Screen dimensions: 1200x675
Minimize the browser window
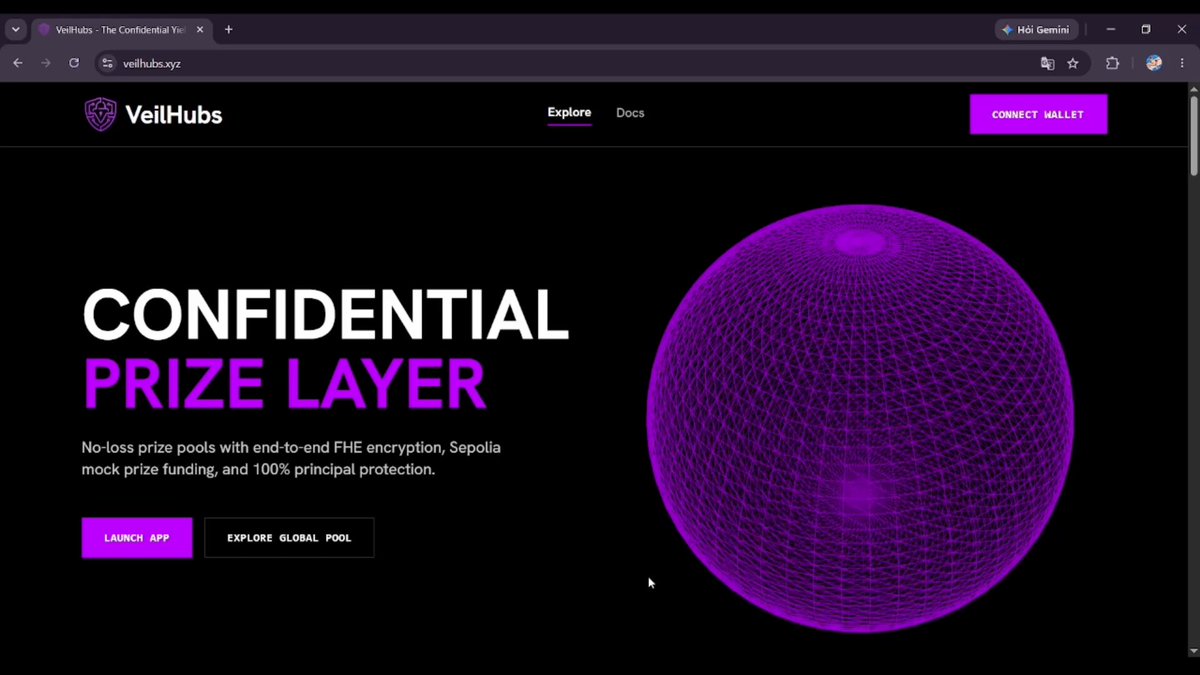pyautogui.click(x=1111, y=30)
